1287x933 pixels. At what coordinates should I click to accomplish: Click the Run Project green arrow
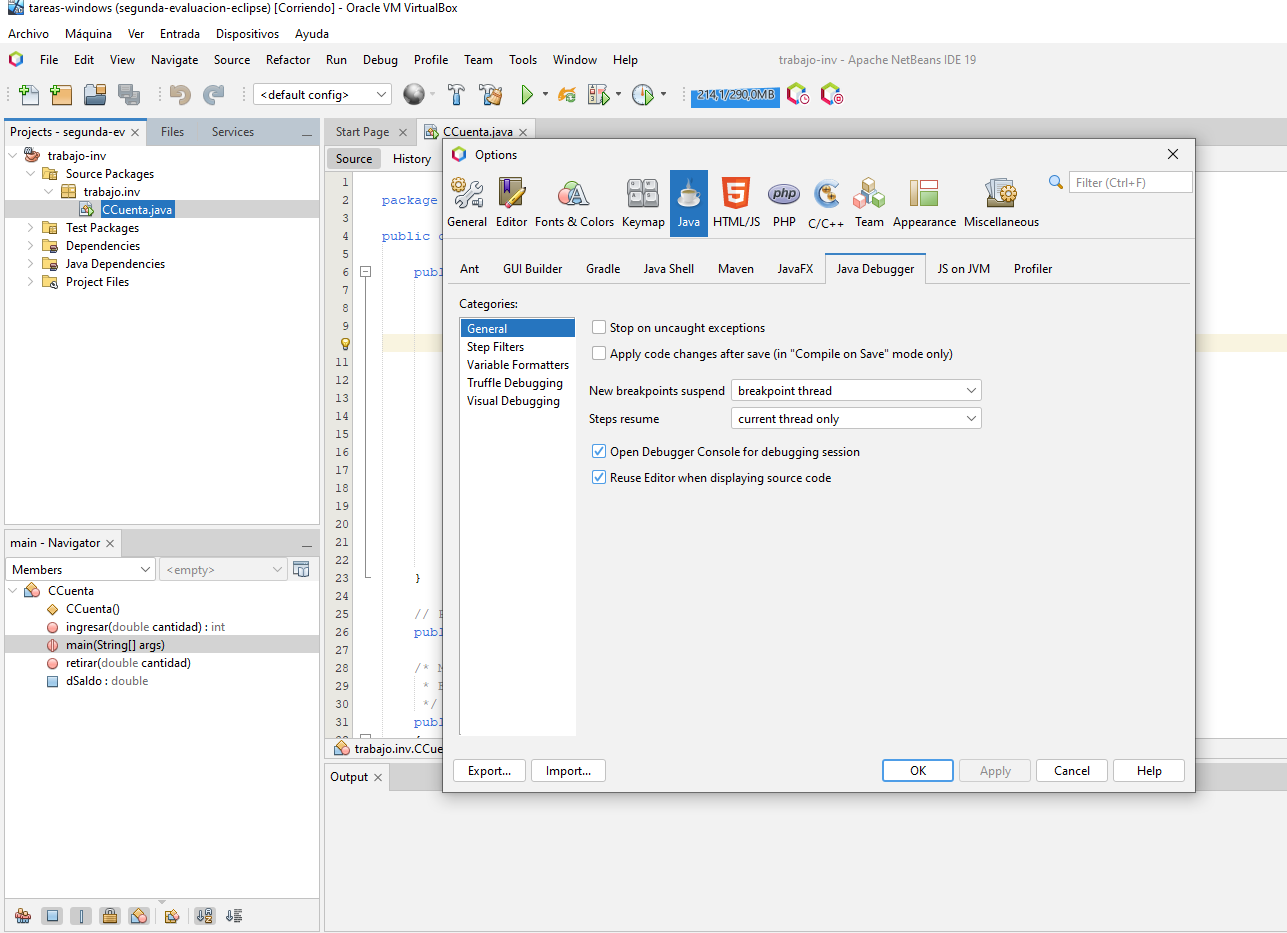(527, 95)
